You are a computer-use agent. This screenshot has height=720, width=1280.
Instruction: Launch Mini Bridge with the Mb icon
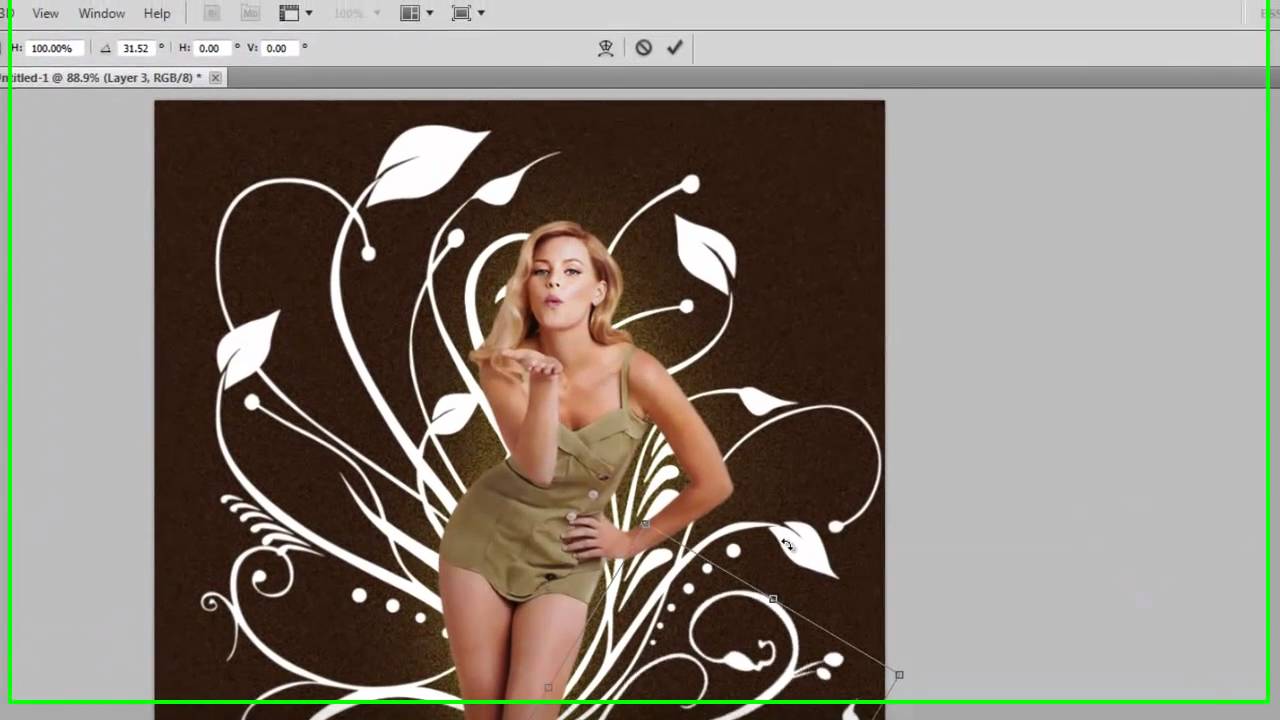pyautogui.click(x=250, y=13)
